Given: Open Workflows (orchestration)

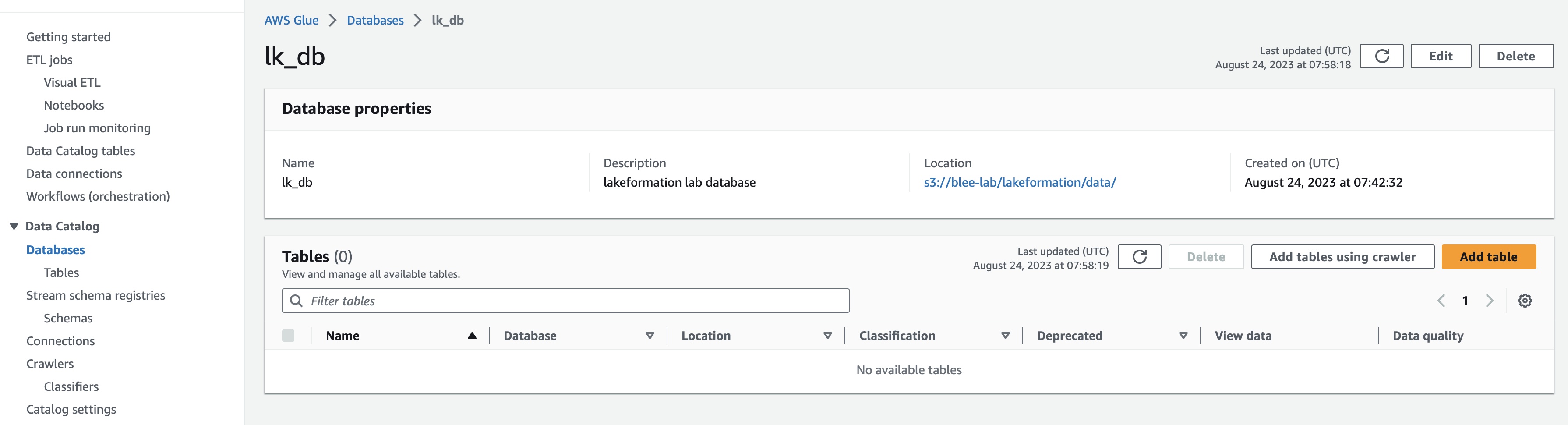Looking at the screenshot, I should pos(98,197).
